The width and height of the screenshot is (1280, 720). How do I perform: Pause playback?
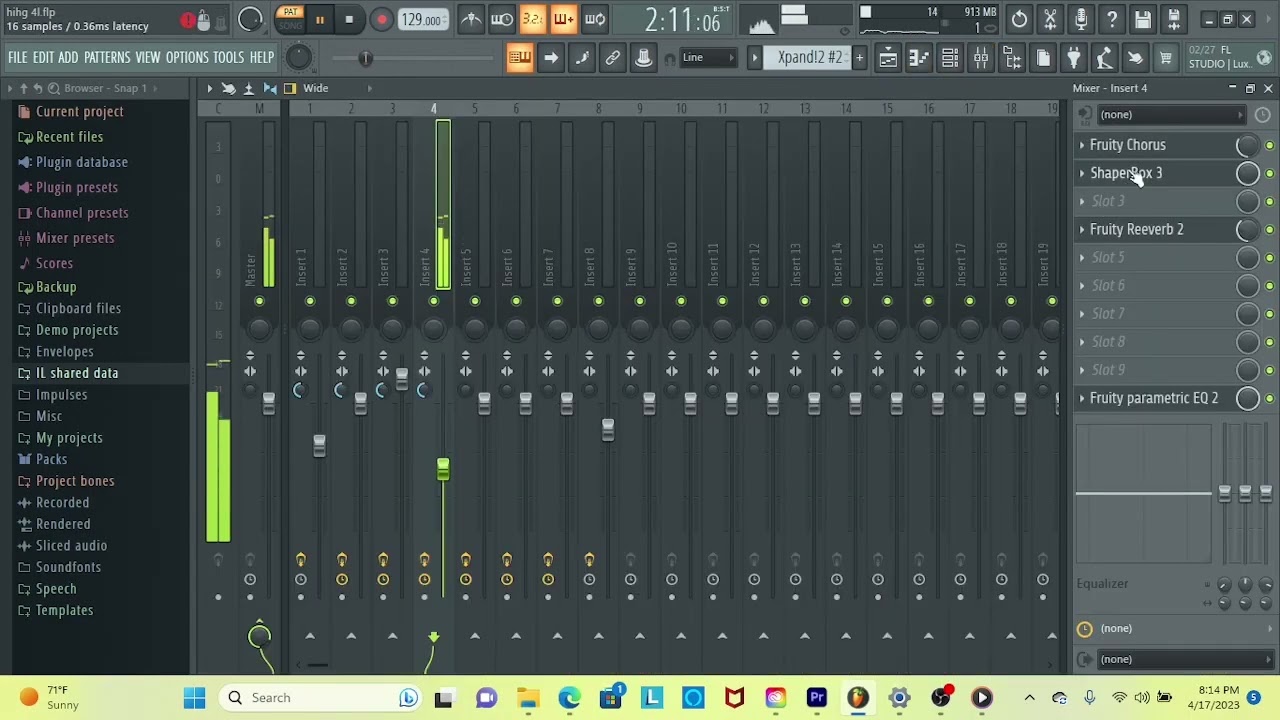point(319,19)
